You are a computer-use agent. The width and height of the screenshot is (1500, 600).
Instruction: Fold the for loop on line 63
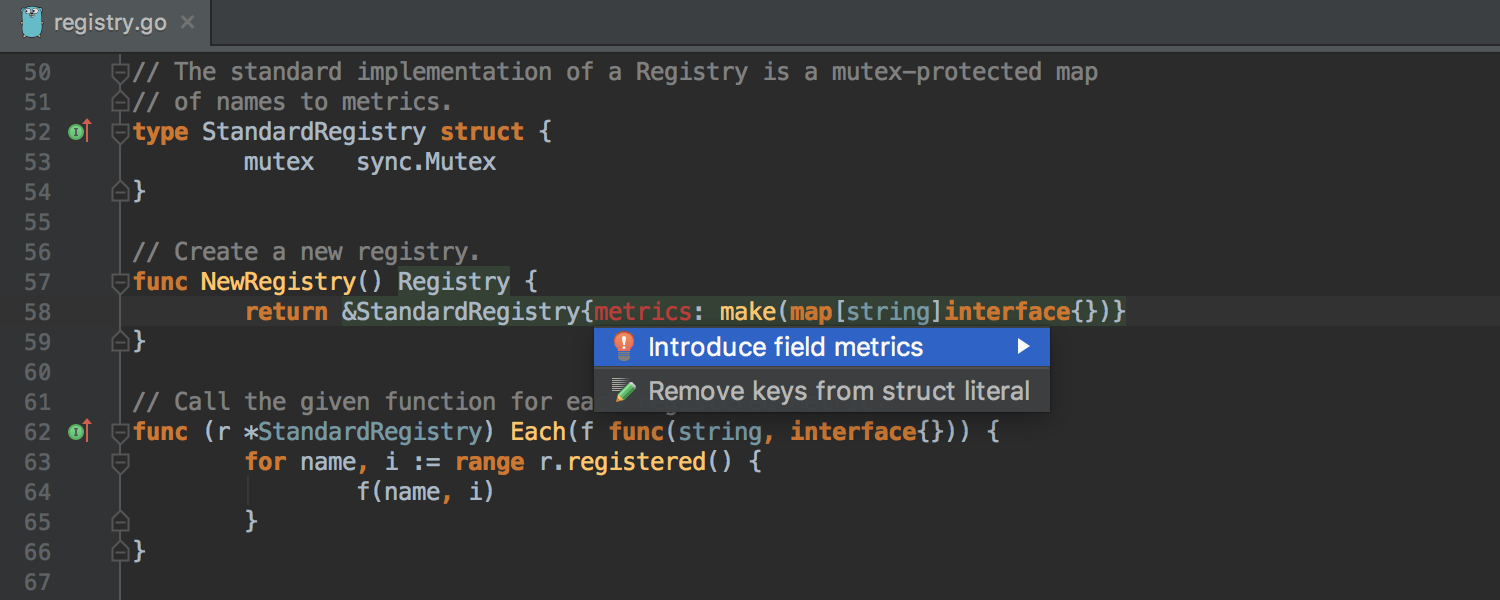120,462
